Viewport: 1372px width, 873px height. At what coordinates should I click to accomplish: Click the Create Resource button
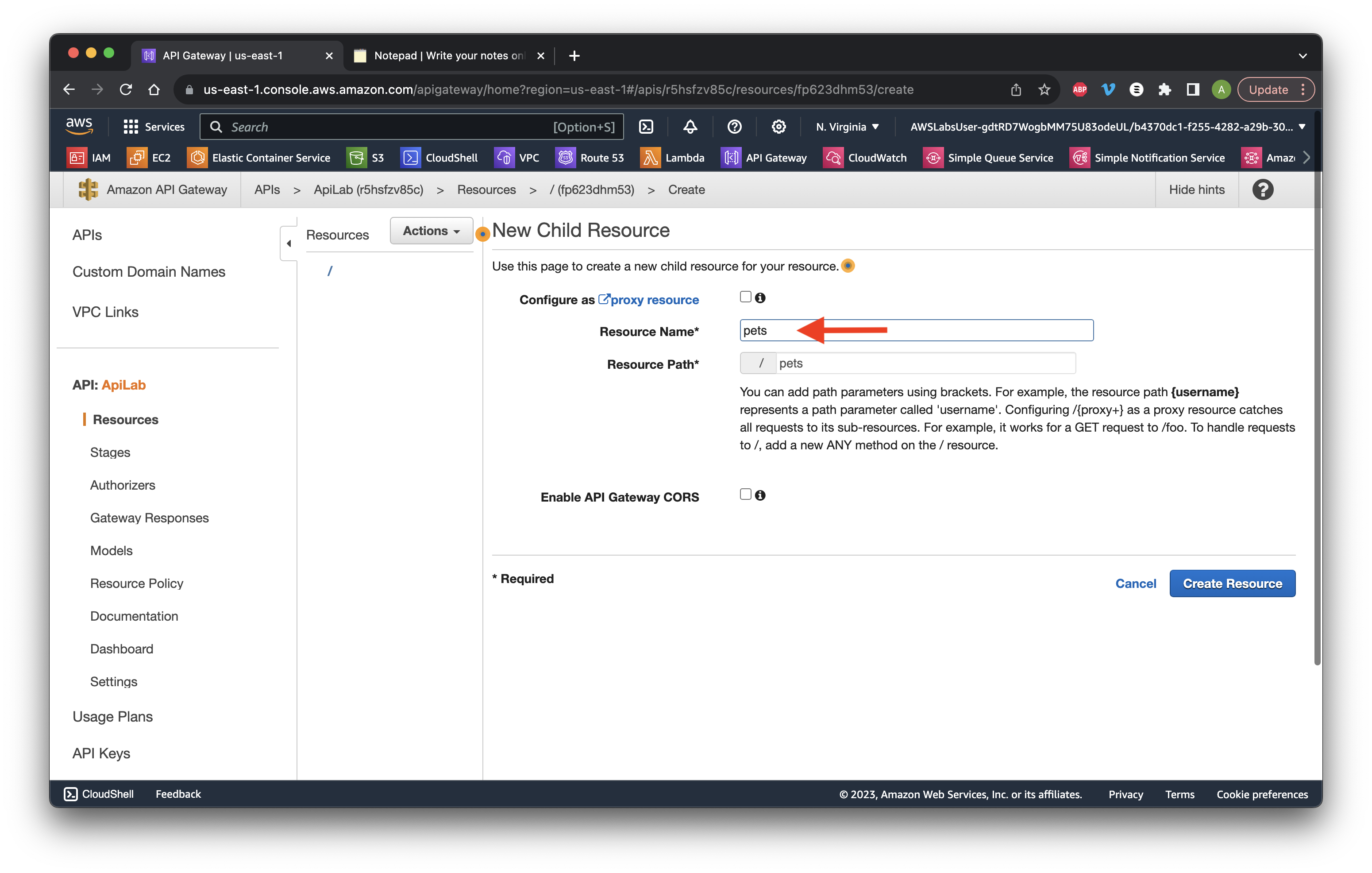[x=1232, y=583]
